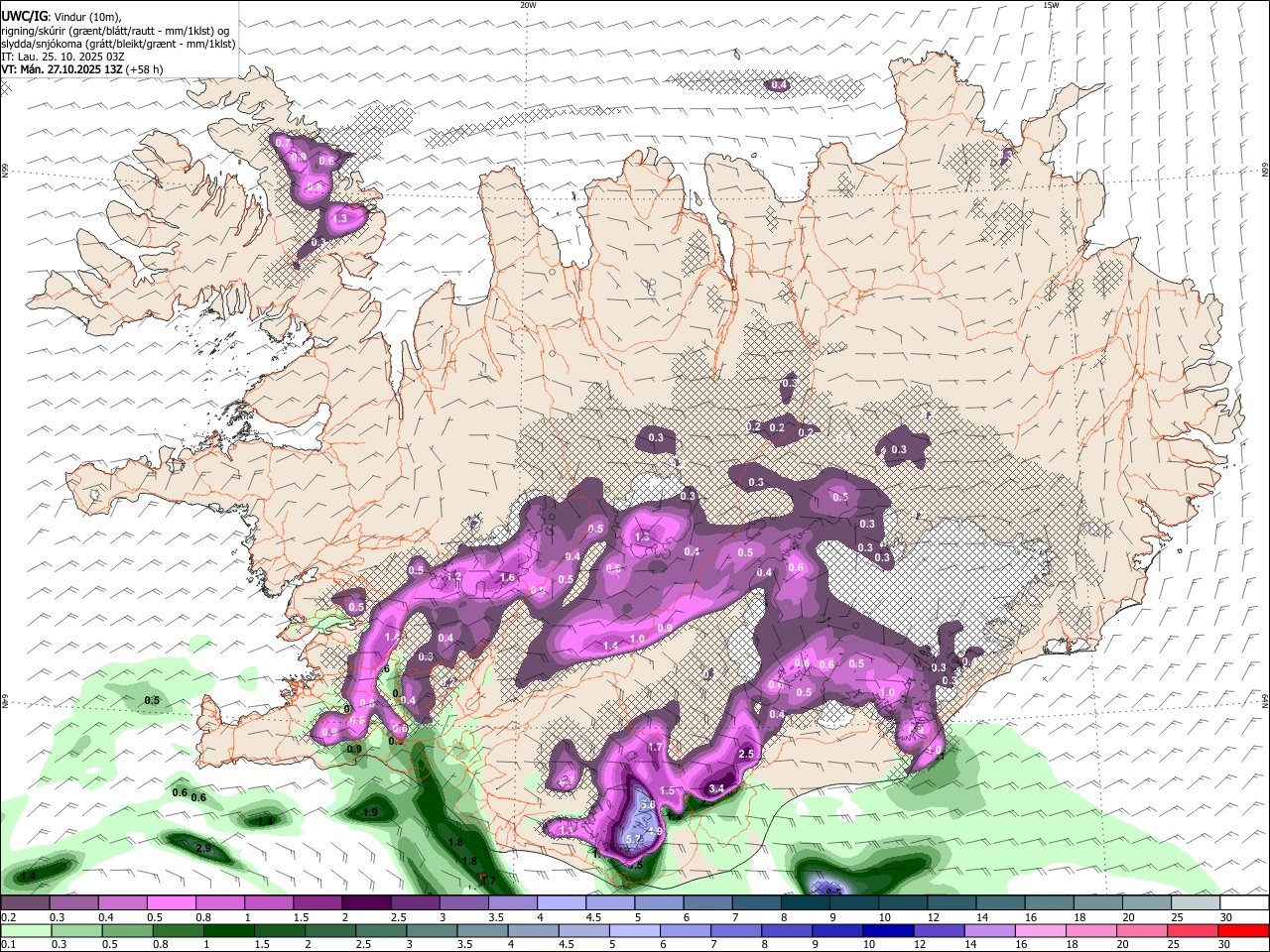Click the dark teal 8–9 snow legend swatch
This screenshot has height=952, width=1270.
[x=805, y=902]
